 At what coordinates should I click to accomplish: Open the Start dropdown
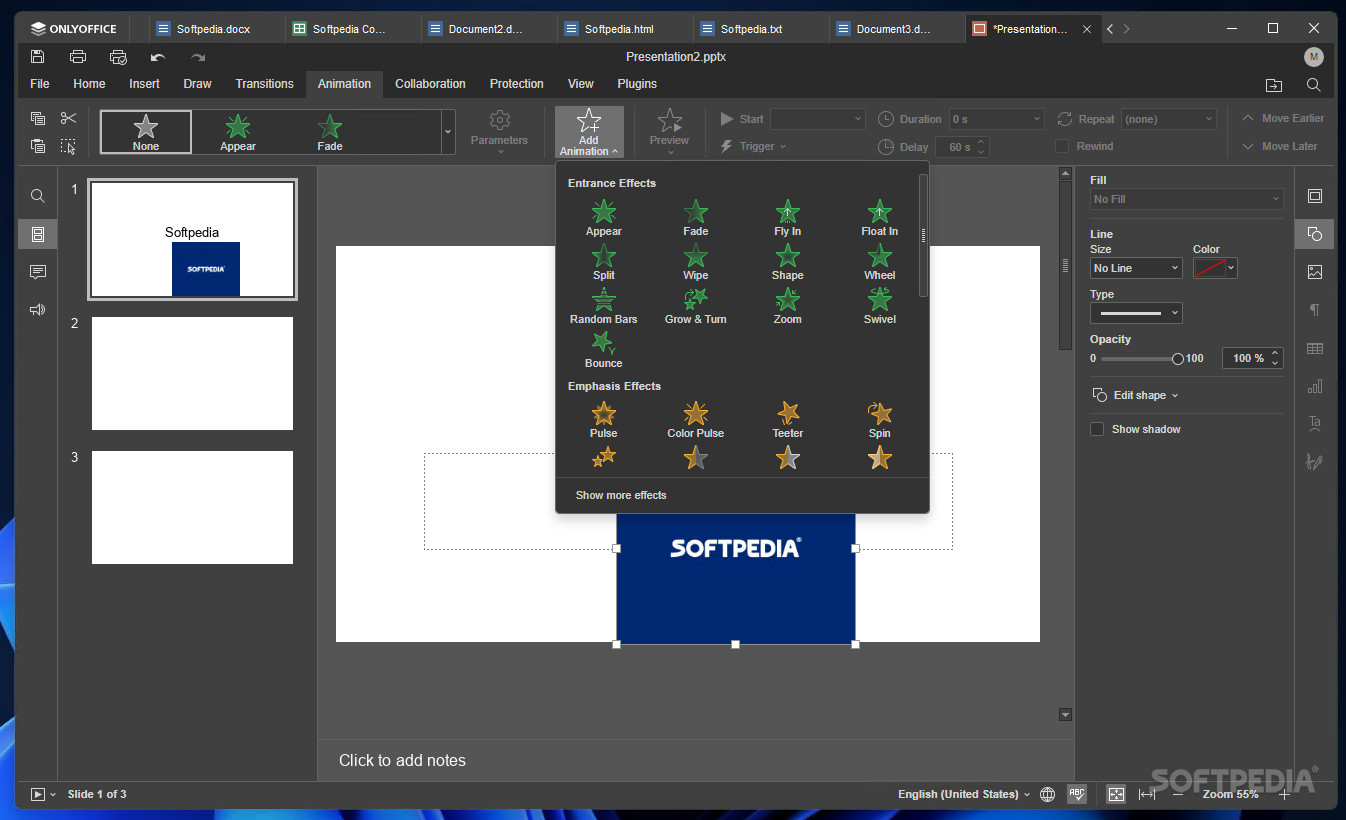pyautogui.click(x=818, y=119)
